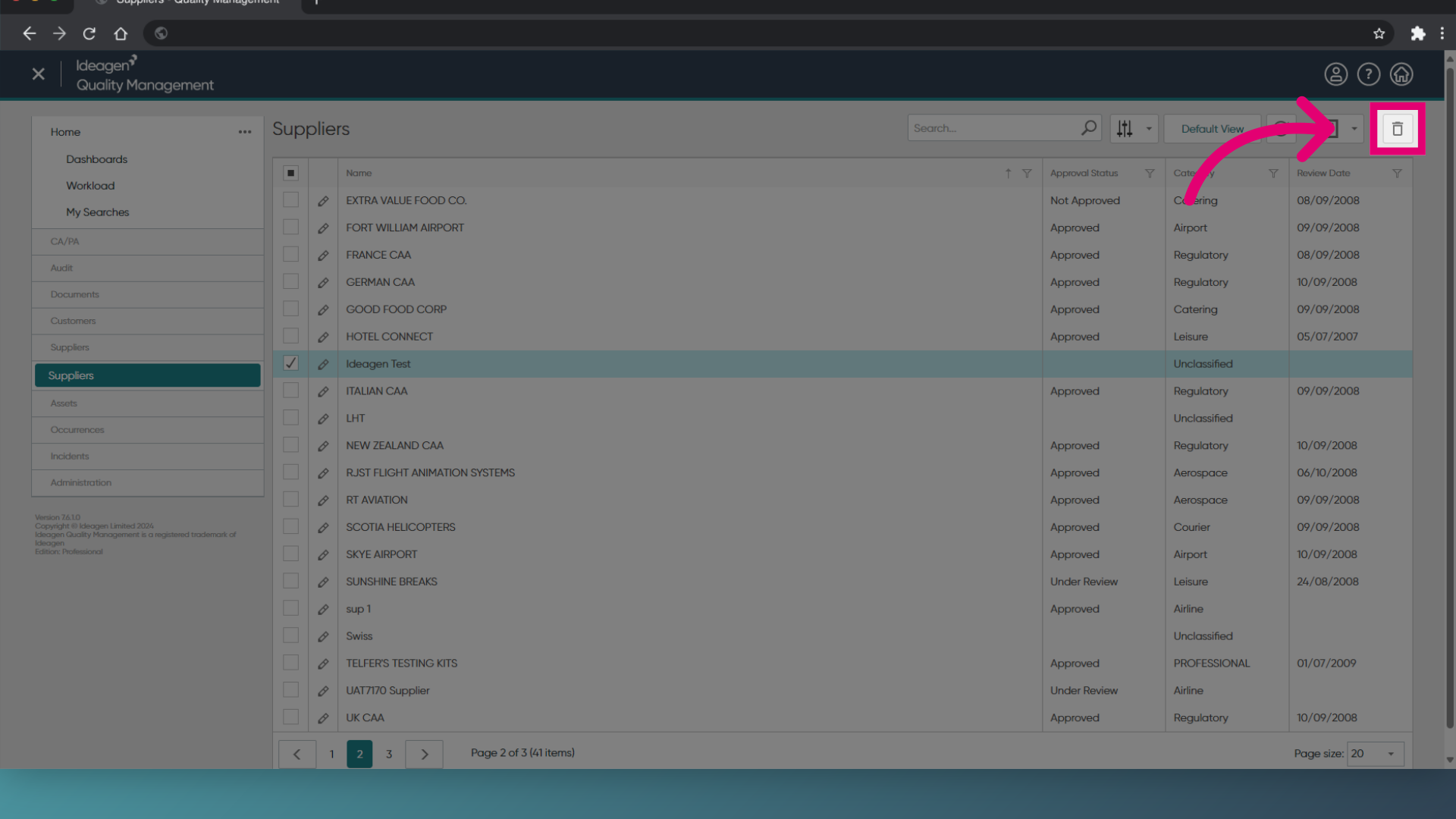Click the page vertical scrollbar
The width and height of the screenshot is (1456, 819).
click(1449, 398)
